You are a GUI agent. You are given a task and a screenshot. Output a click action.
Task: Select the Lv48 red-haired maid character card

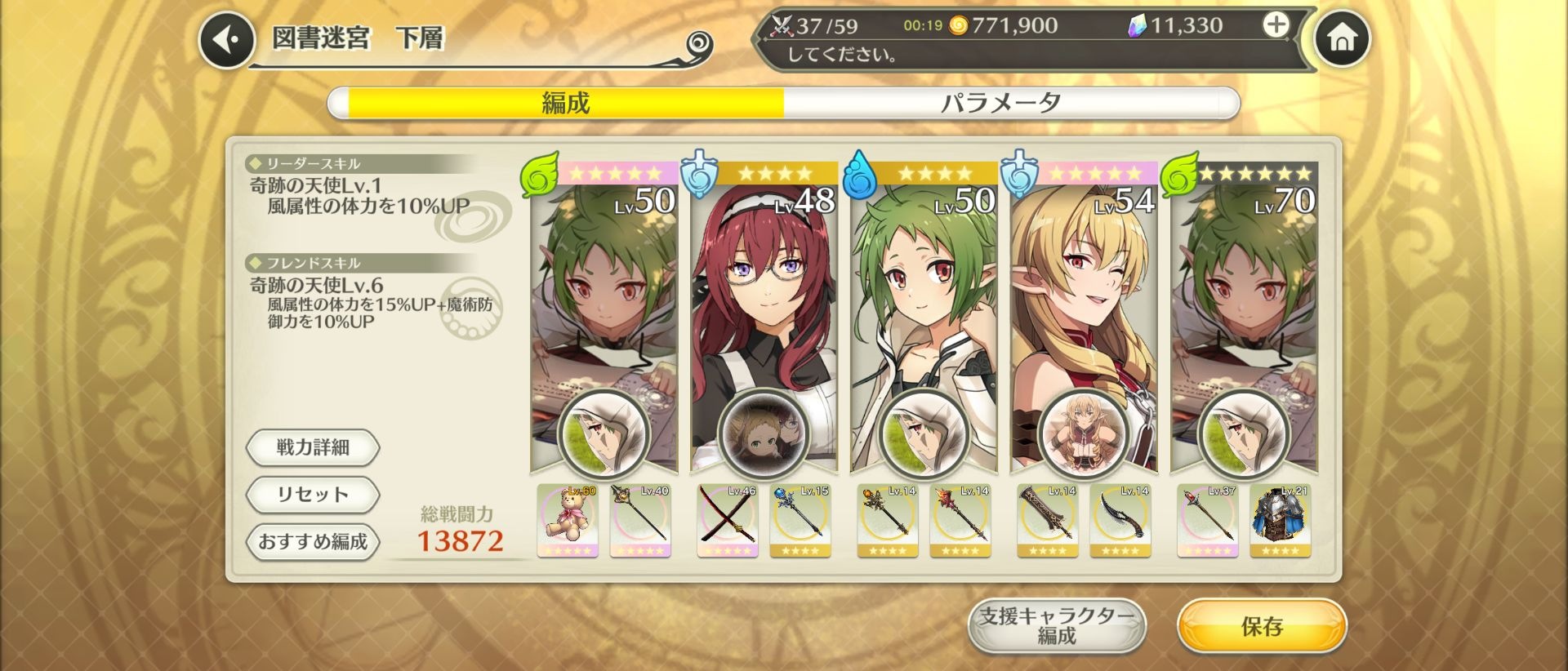click(764, 318)
